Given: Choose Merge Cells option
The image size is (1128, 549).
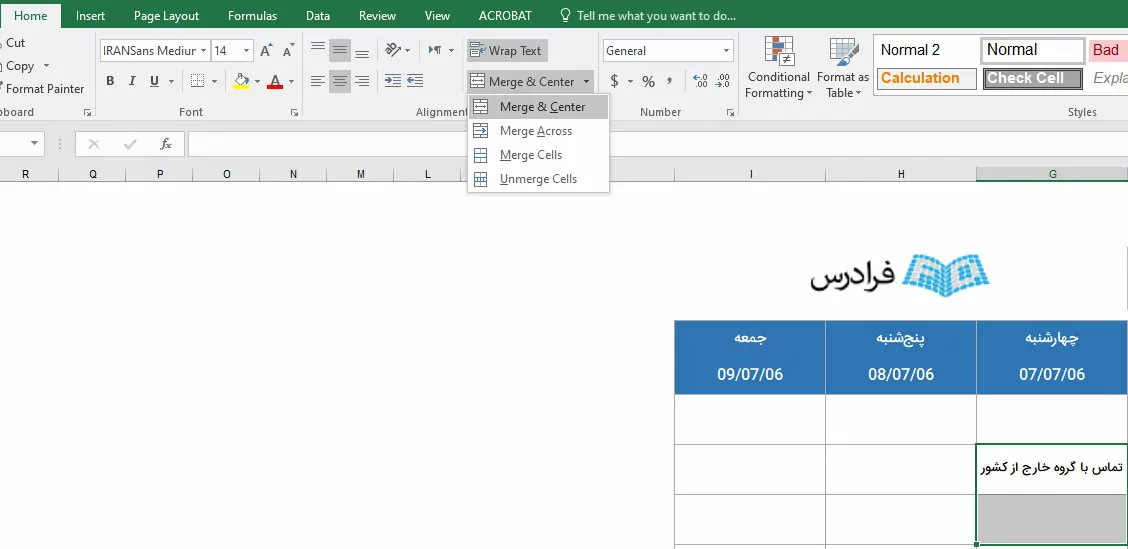Looking at the screenshot, I should point(538,155).
